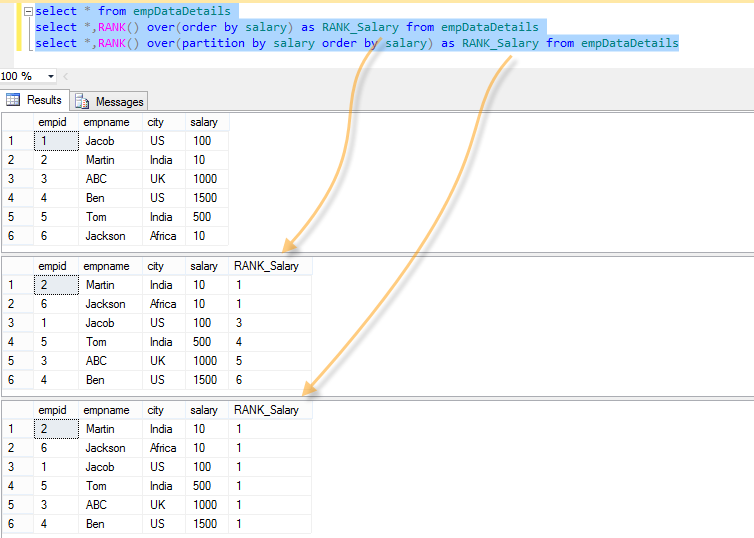Click the editor's left scroll arrow beside the zoom box
Screen dimensions: 754x538
tap(66, 76)
